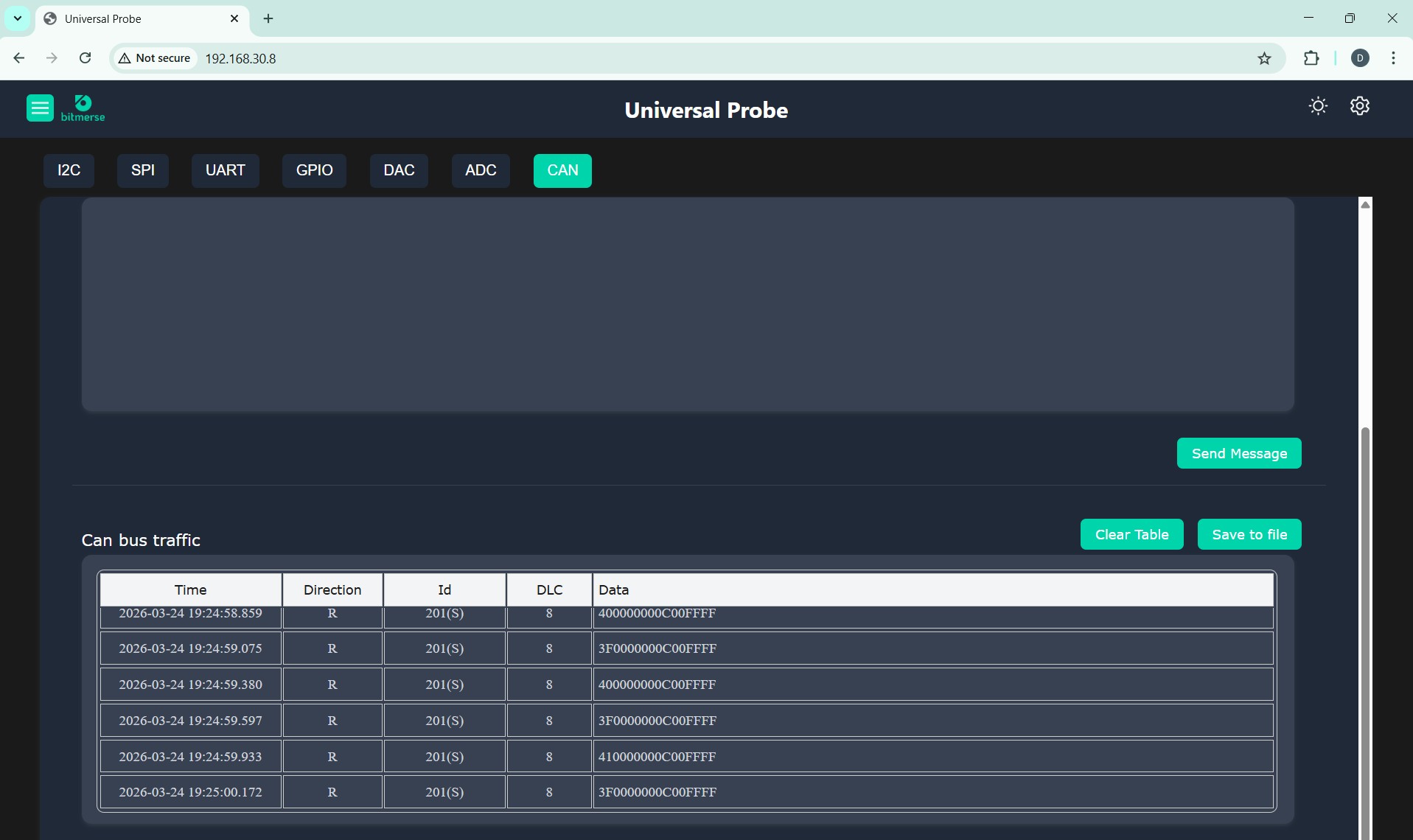The height and width of the screenshot is (840, 1413).
Task: Bookmark this page with star icon
Action: (1264, 58)
